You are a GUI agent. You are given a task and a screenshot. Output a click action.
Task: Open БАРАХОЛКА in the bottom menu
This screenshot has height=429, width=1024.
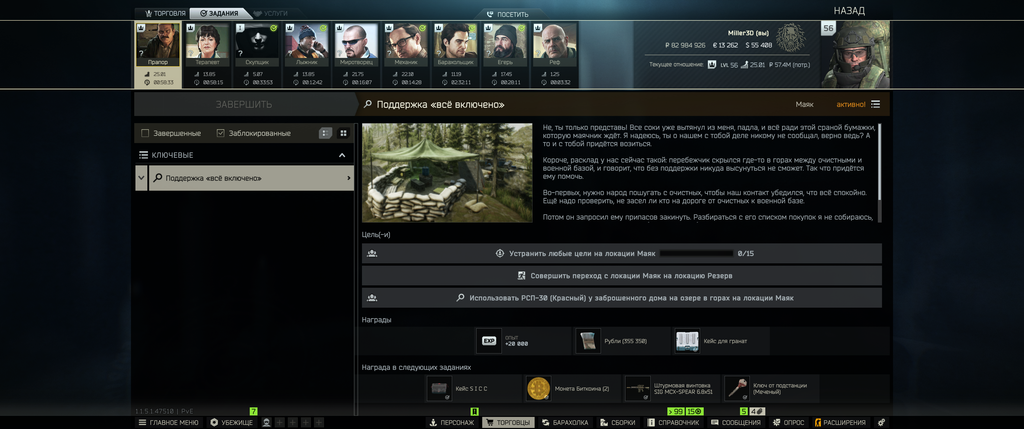565,422
